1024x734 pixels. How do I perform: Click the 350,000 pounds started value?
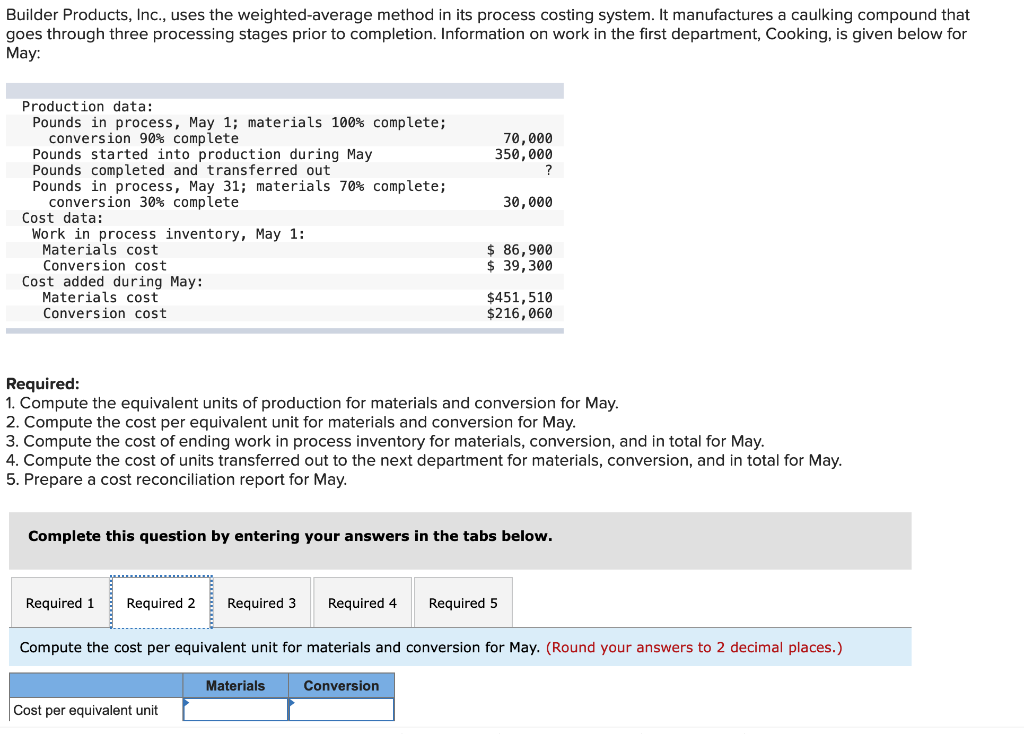524,154
